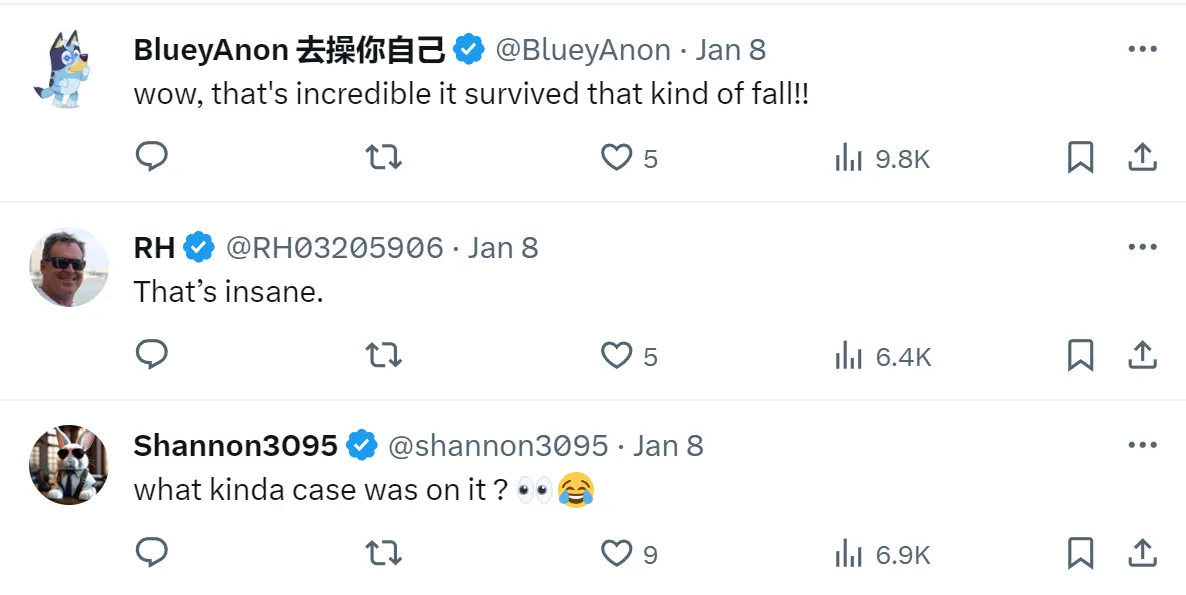Open more options for BlueyAnon's tweet
This screenshot has width=1186, height=595.
tap(1142, 49)
